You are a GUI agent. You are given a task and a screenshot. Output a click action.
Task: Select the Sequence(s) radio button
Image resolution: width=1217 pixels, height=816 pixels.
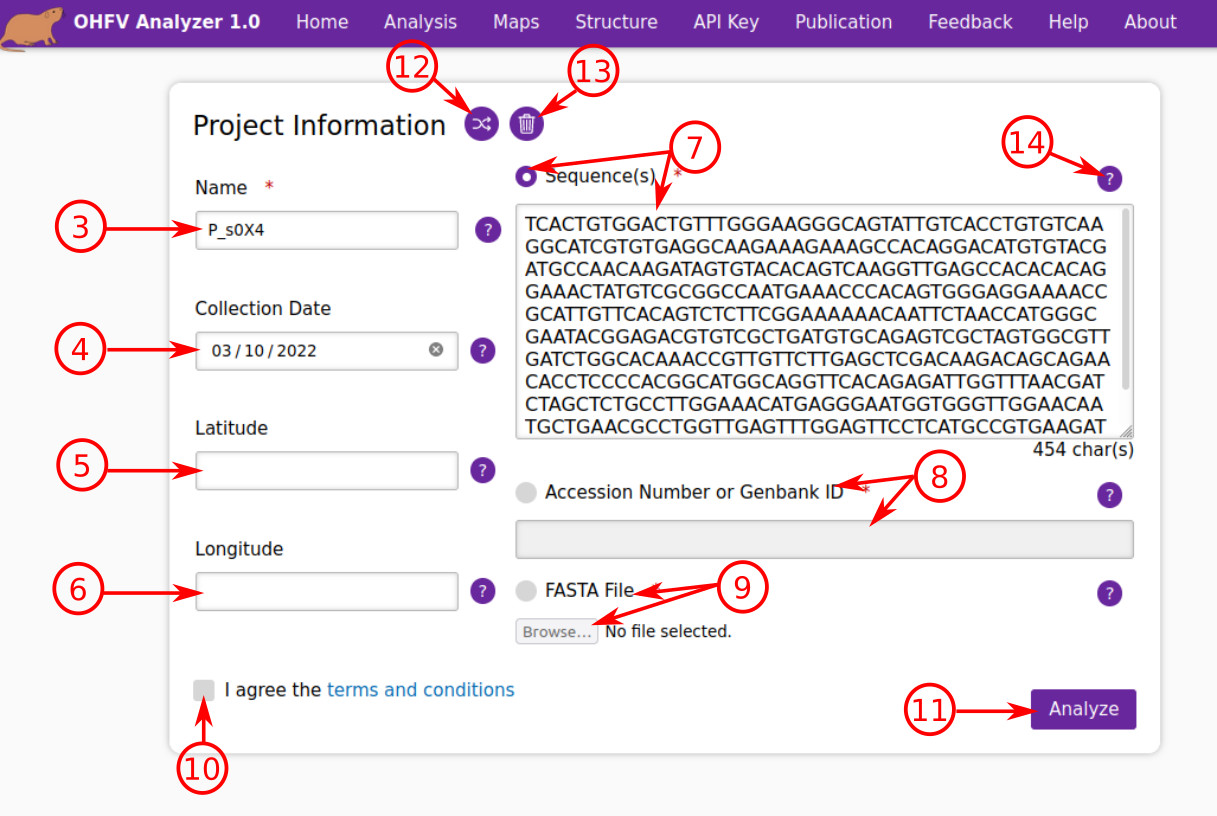526,176
